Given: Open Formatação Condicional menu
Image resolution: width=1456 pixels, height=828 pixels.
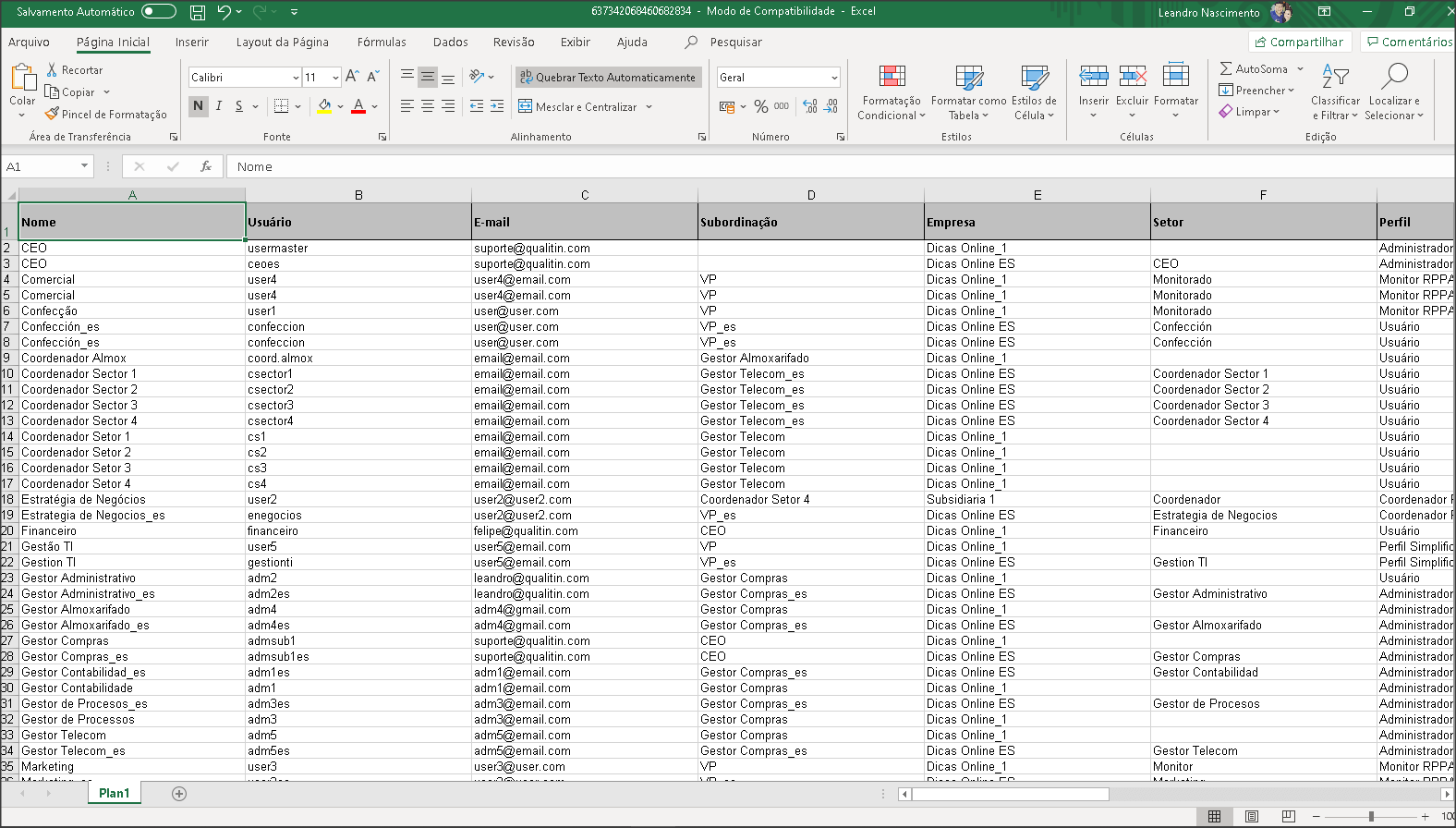Looking at the screenshot, I should pos(892,91).
